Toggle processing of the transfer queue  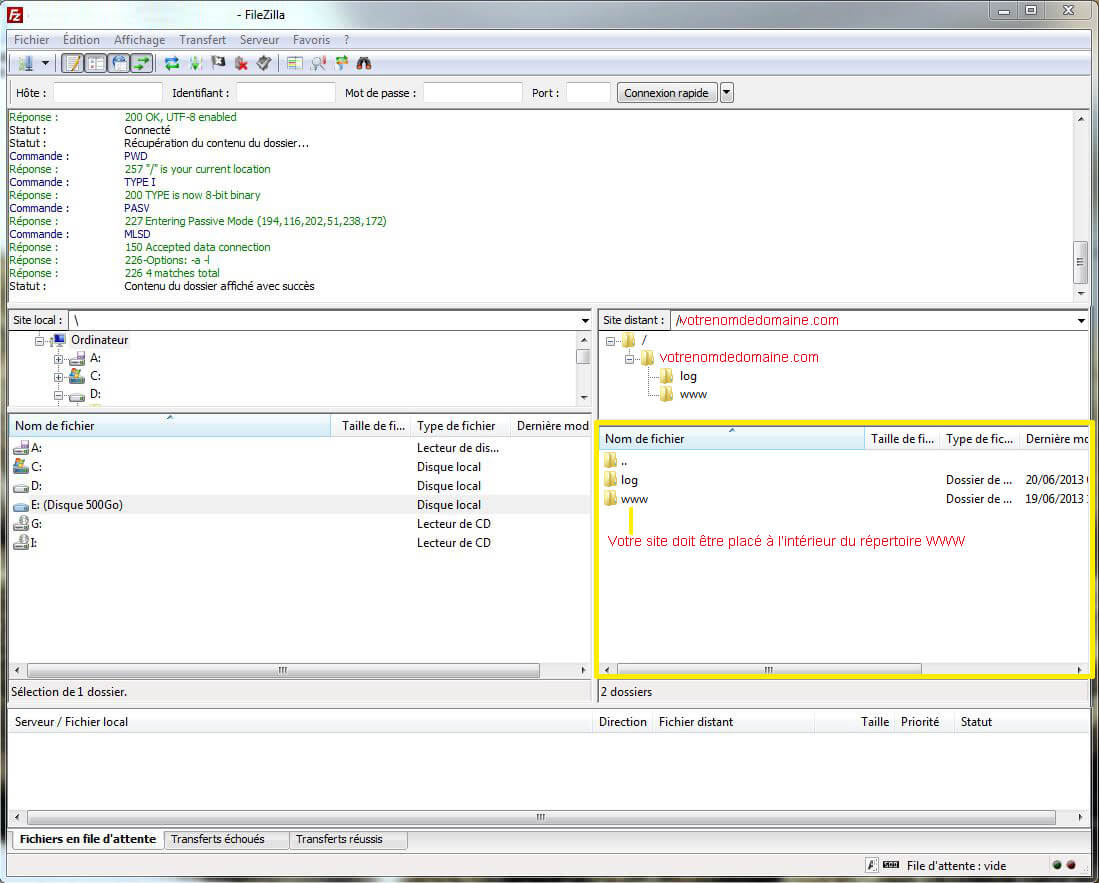[196, 64]
